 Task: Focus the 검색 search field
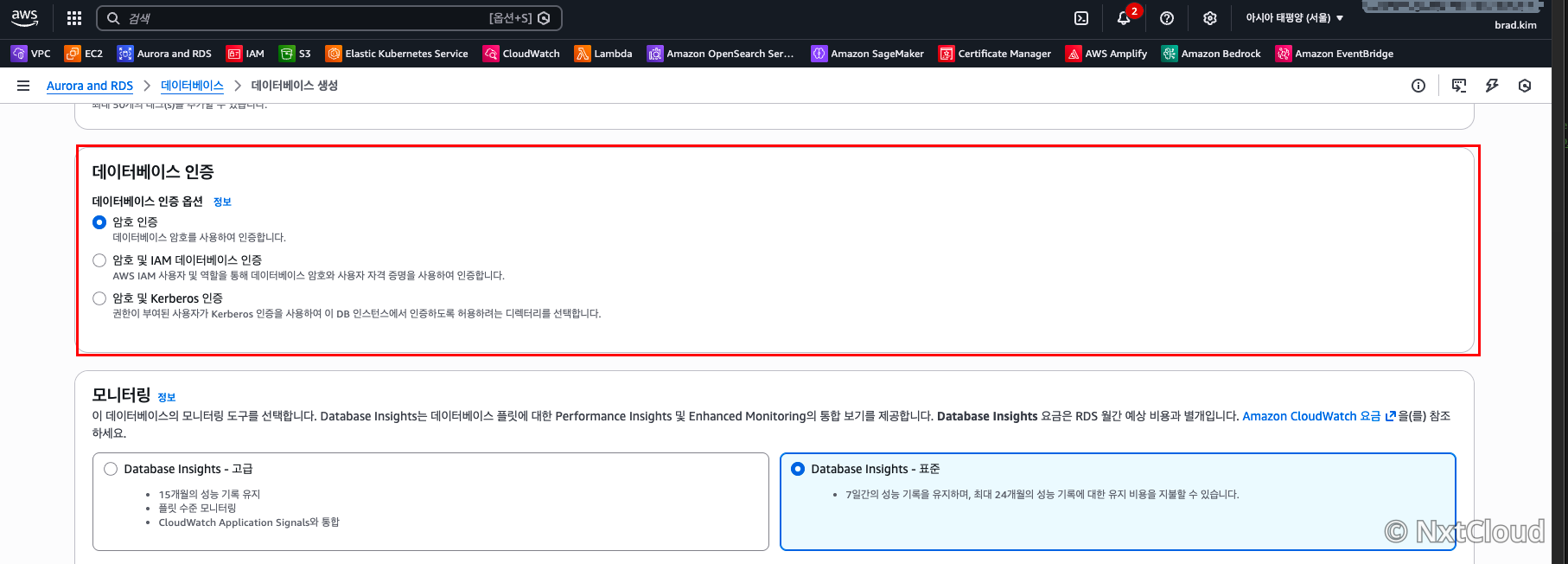tap(328, 18)
